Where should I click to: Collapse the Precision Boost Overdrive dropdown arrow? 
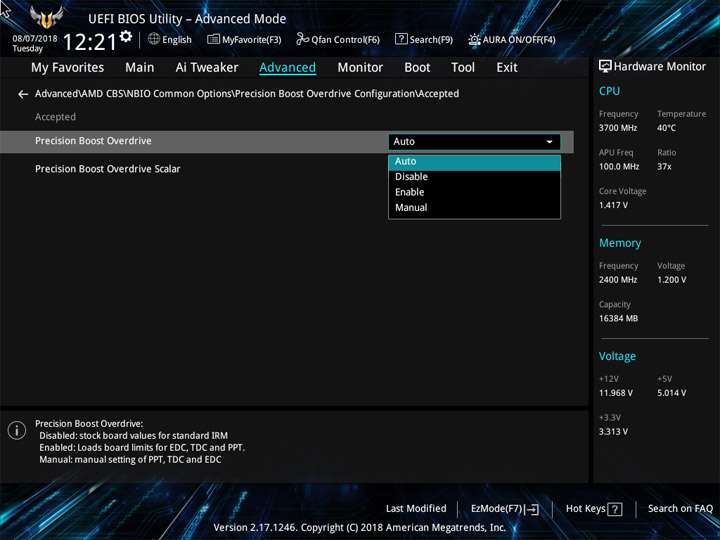(549, 142)
